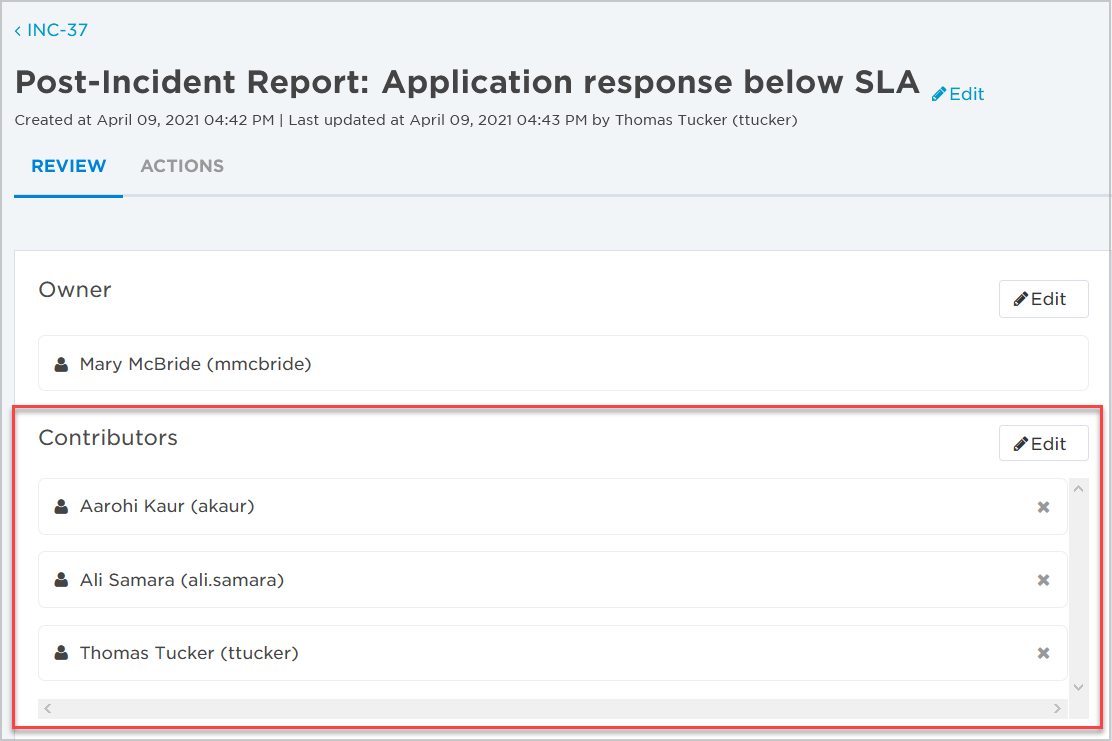Click Edit button for Owner section
Viewport: 1112px width, 741px height.
pyautogui.click(x=1043, y=299)
